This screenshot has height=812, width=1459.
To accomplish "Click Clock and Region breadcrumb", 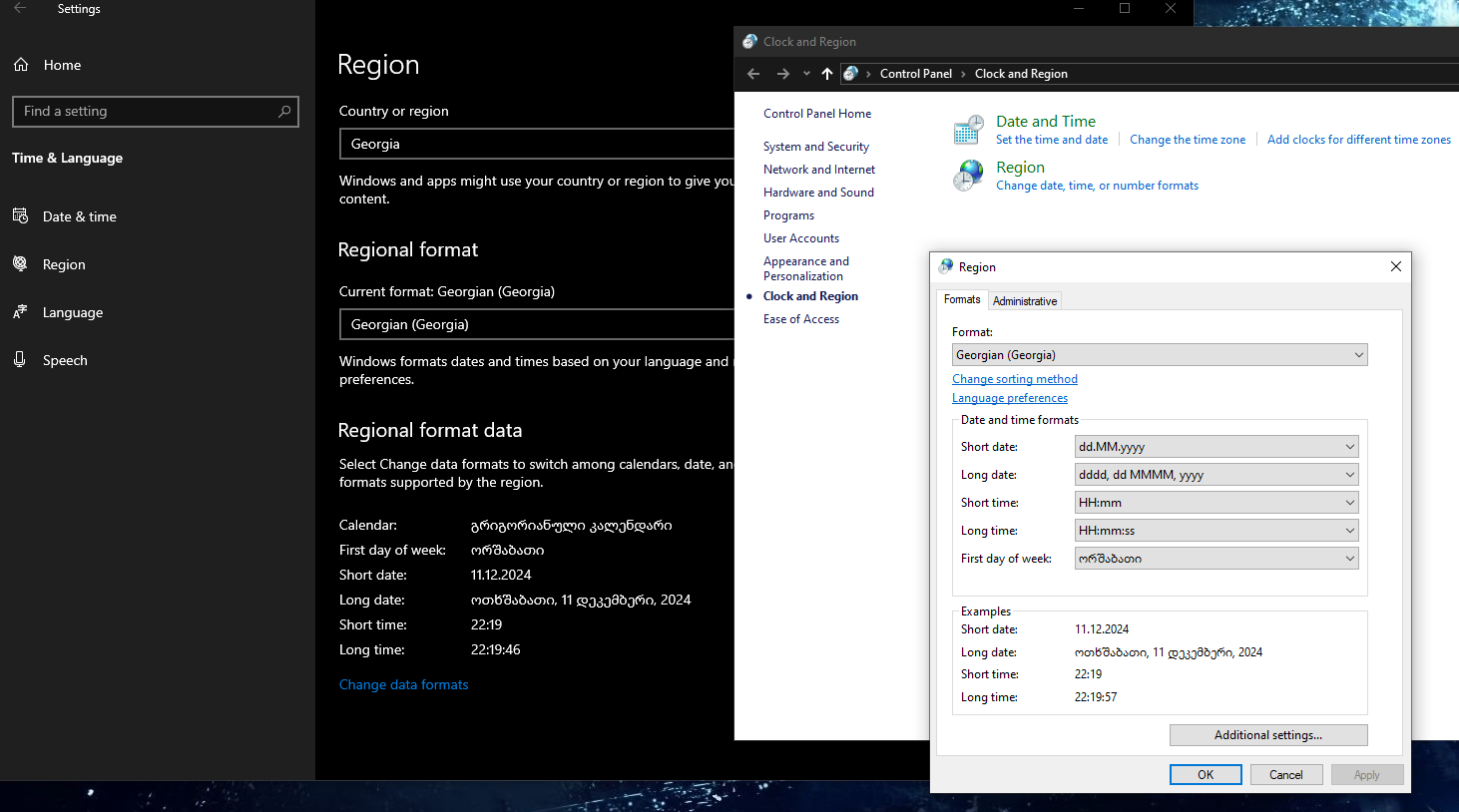I will tap(1021, 74).
